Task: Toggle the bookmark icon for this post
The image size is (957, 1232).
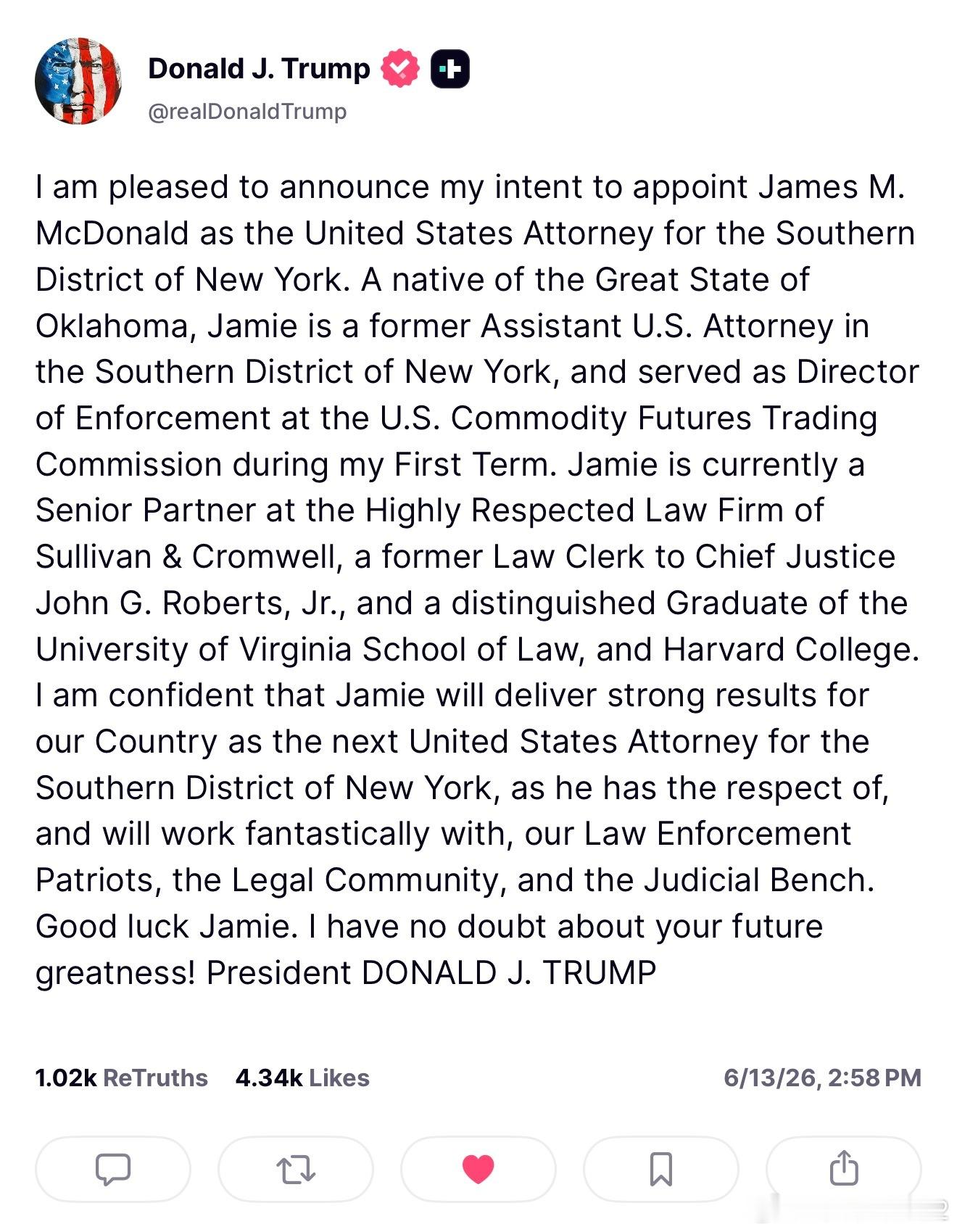Action: (x=661, y=1169)
